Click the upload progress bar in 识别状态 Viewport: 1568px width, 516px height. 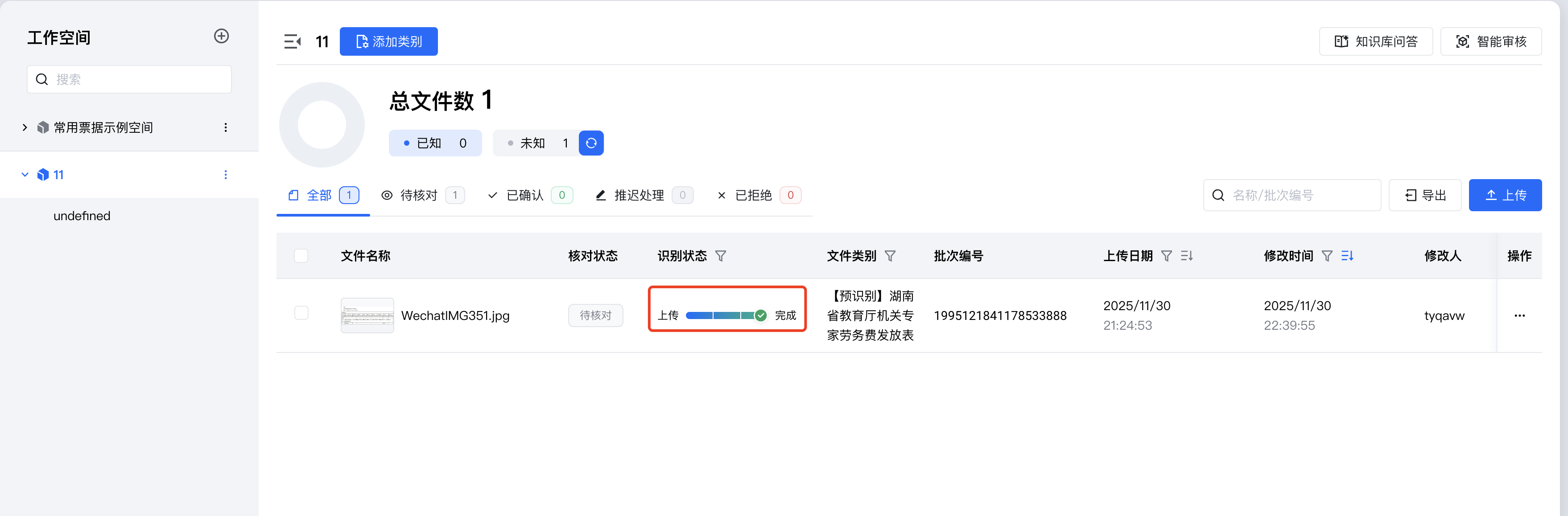721,315
